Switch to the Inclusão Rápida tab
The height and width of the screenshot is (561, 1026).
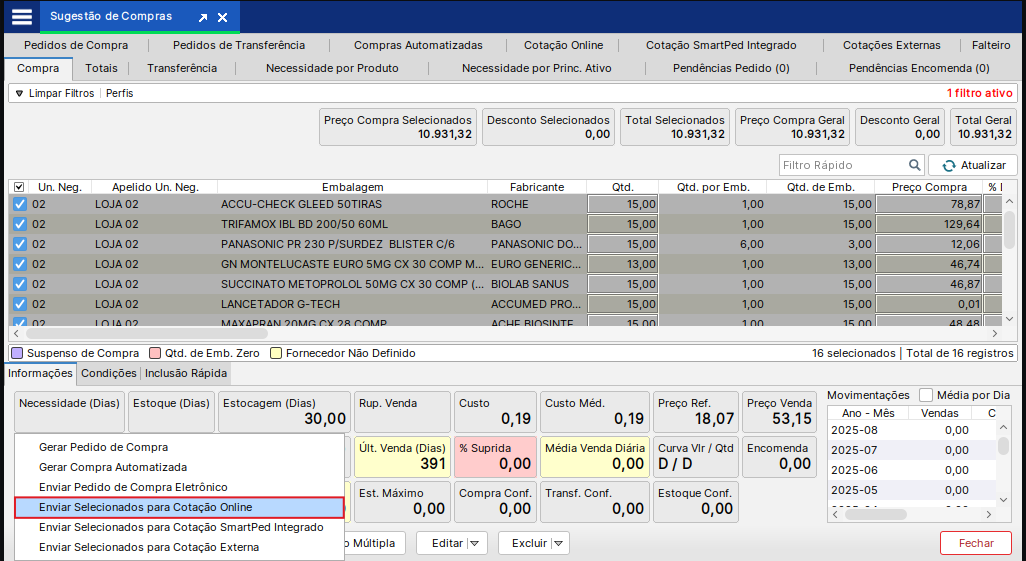186,373
